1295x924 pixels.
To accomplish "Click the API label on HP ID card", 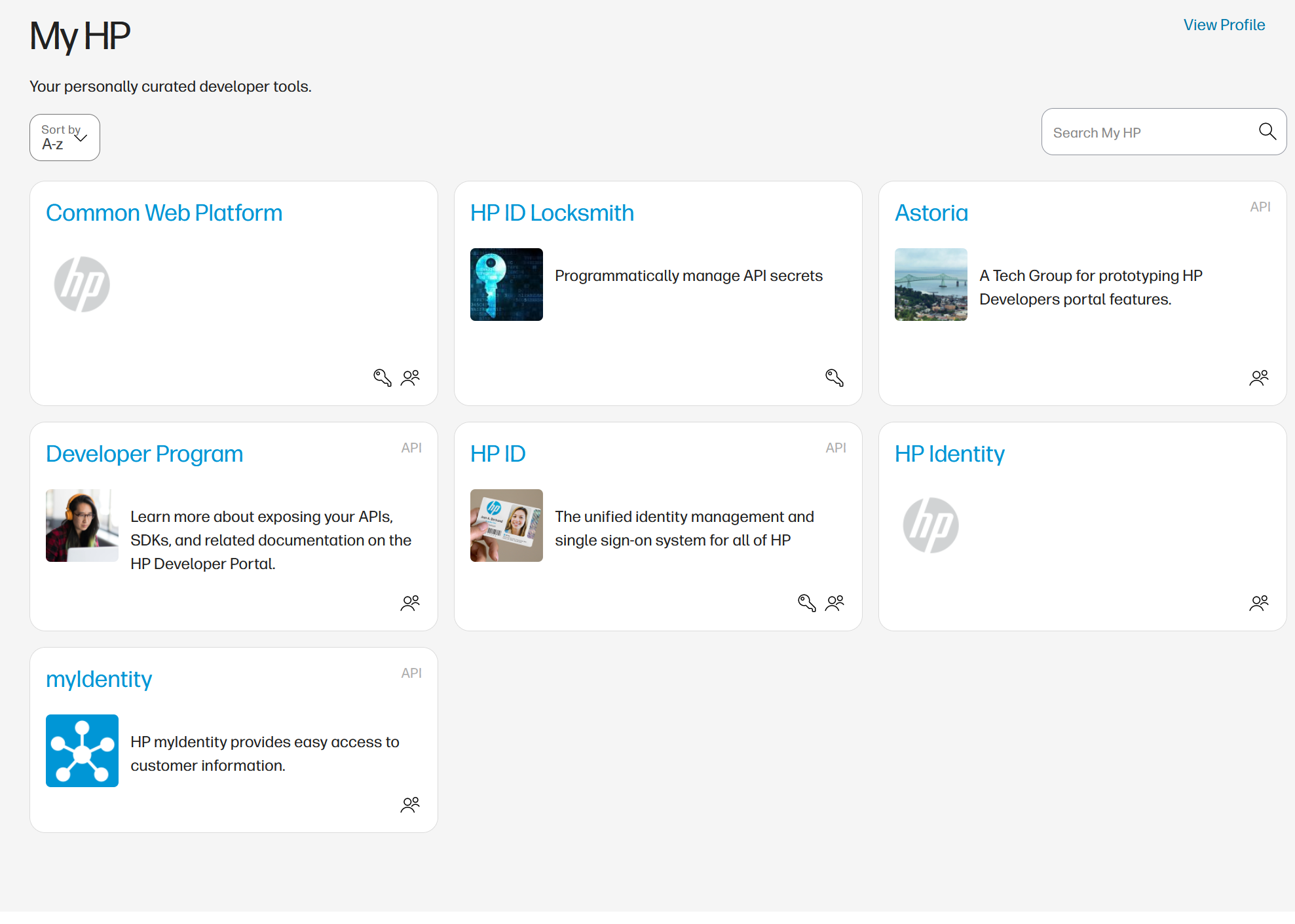I will point(836,448).
